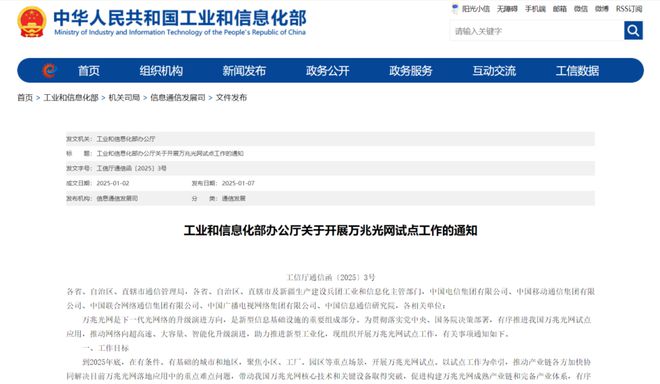
Task: Click the 文件发布 breadcrumb link
Action: click(x=231, y=98)
